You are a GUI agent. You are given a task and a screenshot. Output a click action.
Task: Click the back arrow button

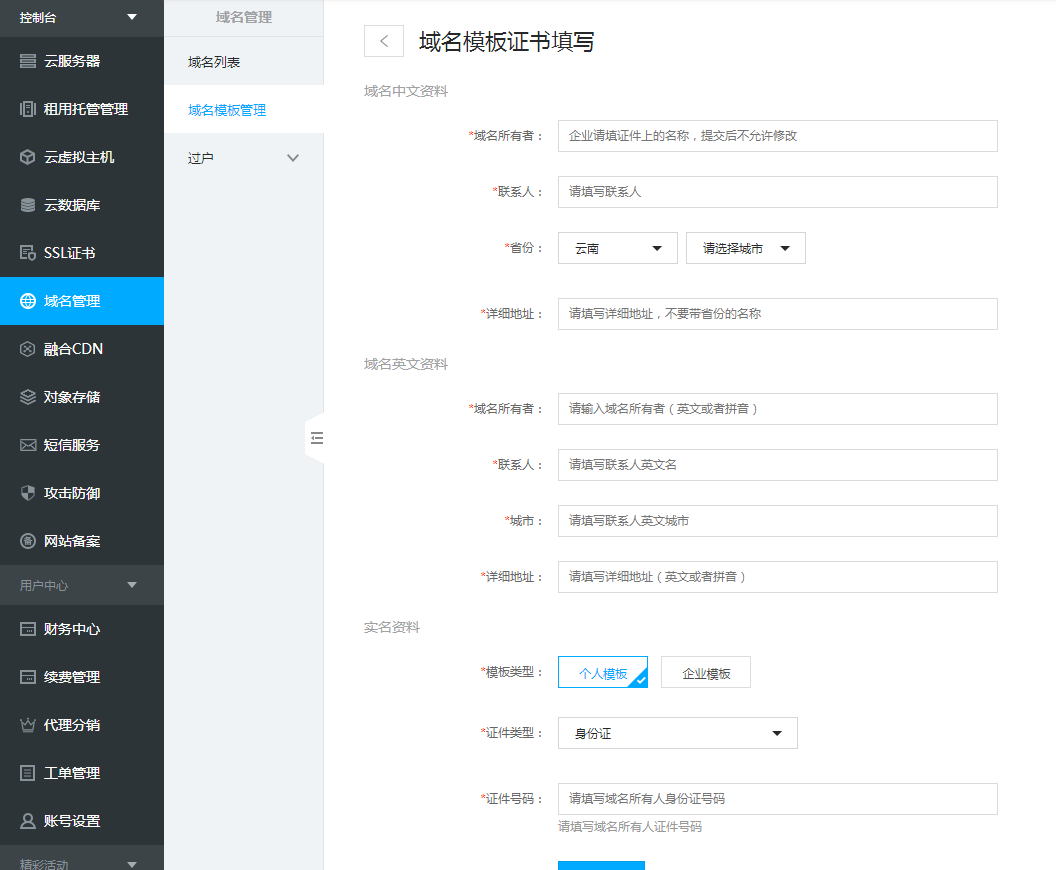[x=383, y=40]
